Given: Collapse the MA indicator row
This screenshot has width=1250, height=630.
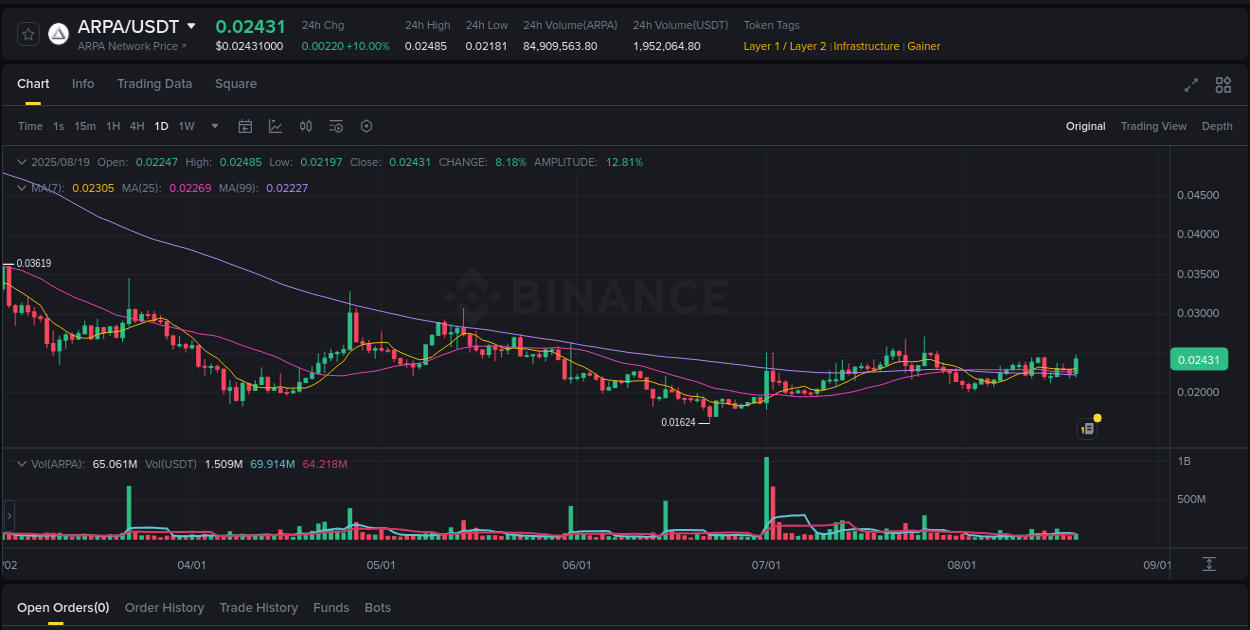Looking at the screenshot, I should click(x=21, y=188).
